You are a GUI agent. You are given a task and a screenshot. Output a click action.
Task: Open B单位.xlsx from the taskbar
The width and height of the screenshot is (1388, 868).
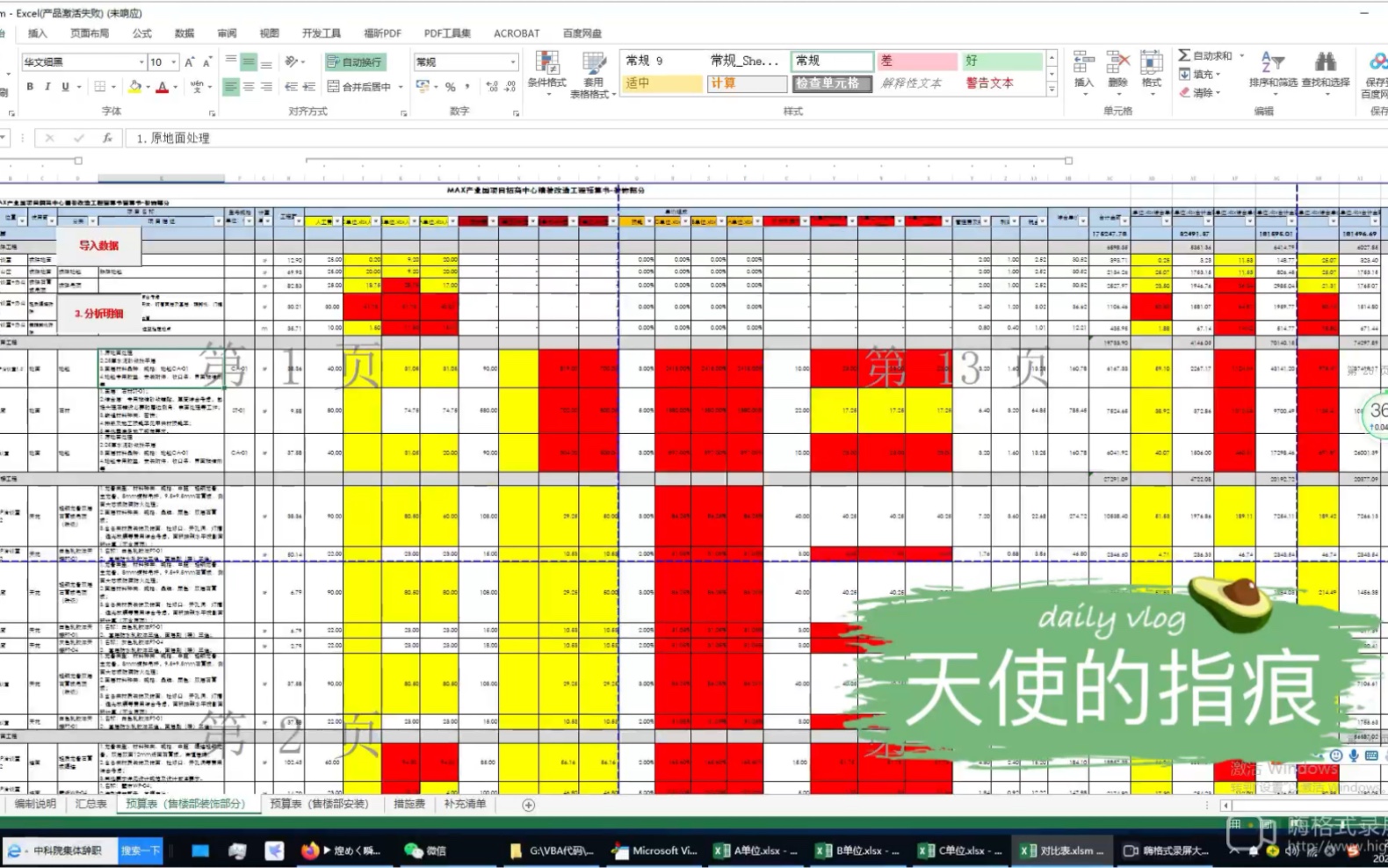point(857,850)
